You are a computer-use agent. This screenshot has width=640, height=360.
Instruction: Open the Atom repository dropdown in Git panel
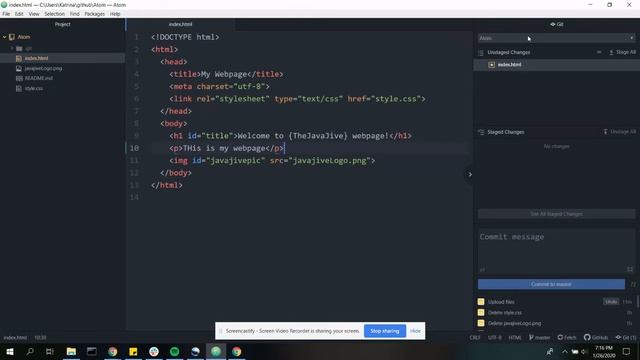(x=557, y=38)
